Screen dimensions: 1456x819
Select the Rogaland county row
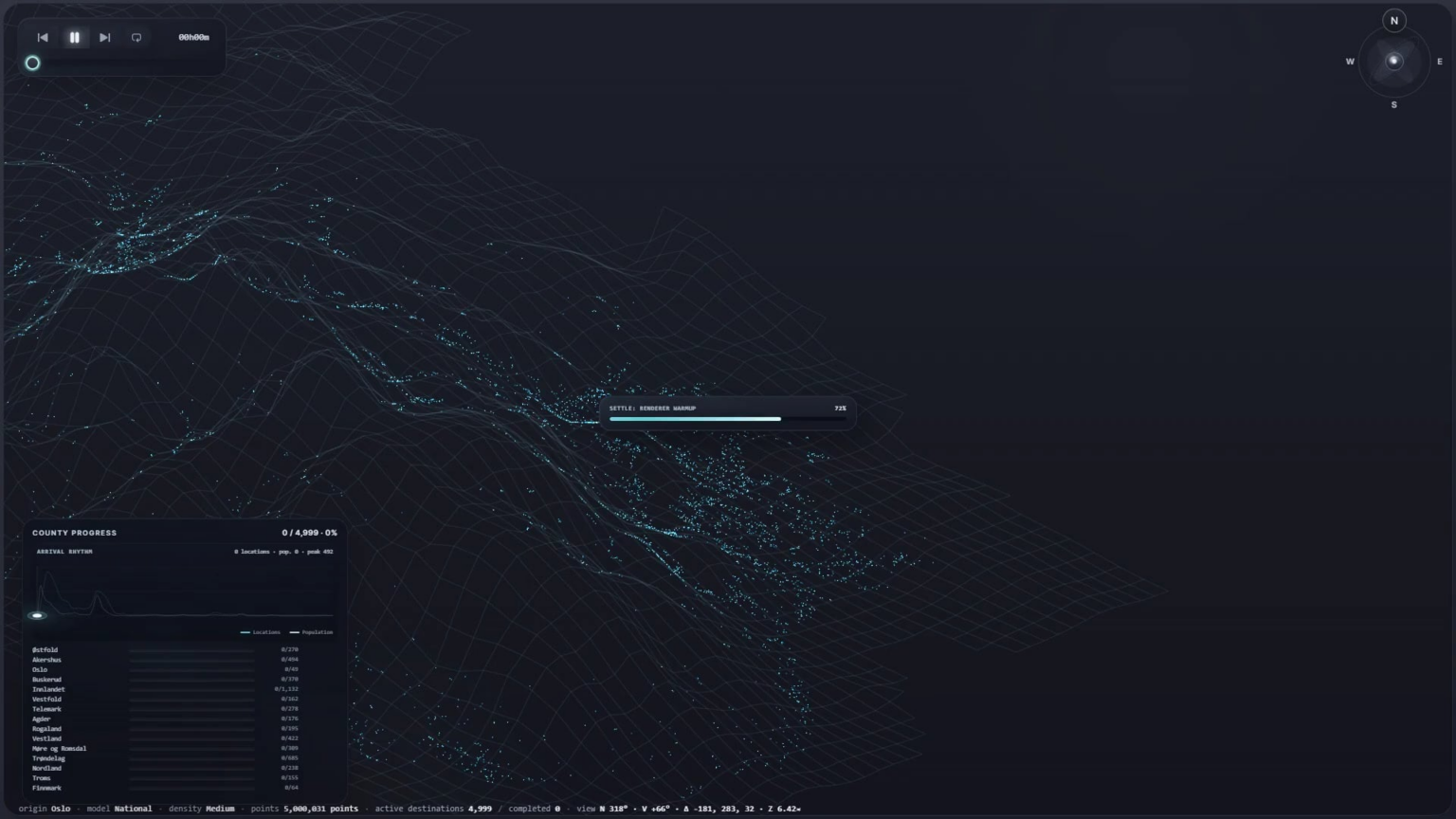tap(165, 729)
